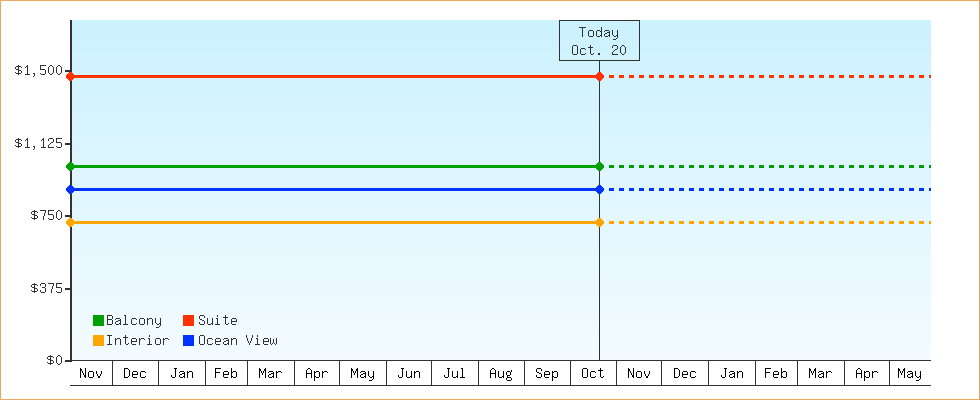Click the red Suite data point at Today
The width and height of the screenshot is (980, 400).
point(599,76)
